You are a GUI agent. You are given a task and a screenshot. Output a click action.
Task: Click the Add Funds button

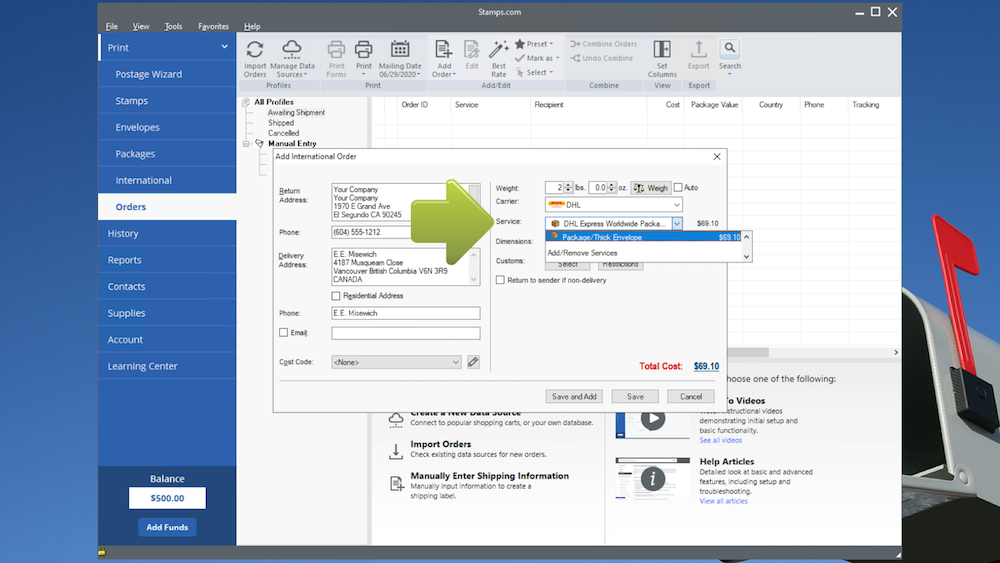167,527
